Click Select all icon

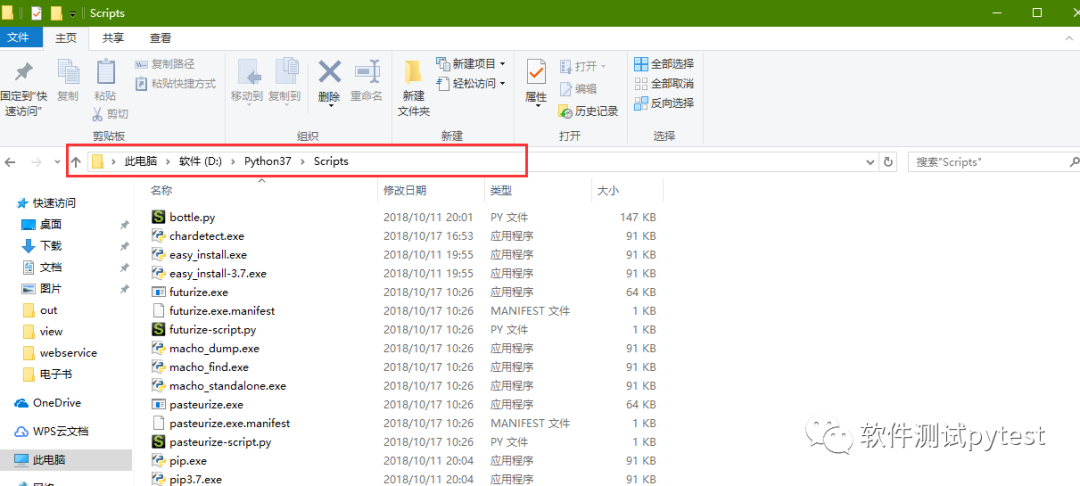[x=641, y=64]
